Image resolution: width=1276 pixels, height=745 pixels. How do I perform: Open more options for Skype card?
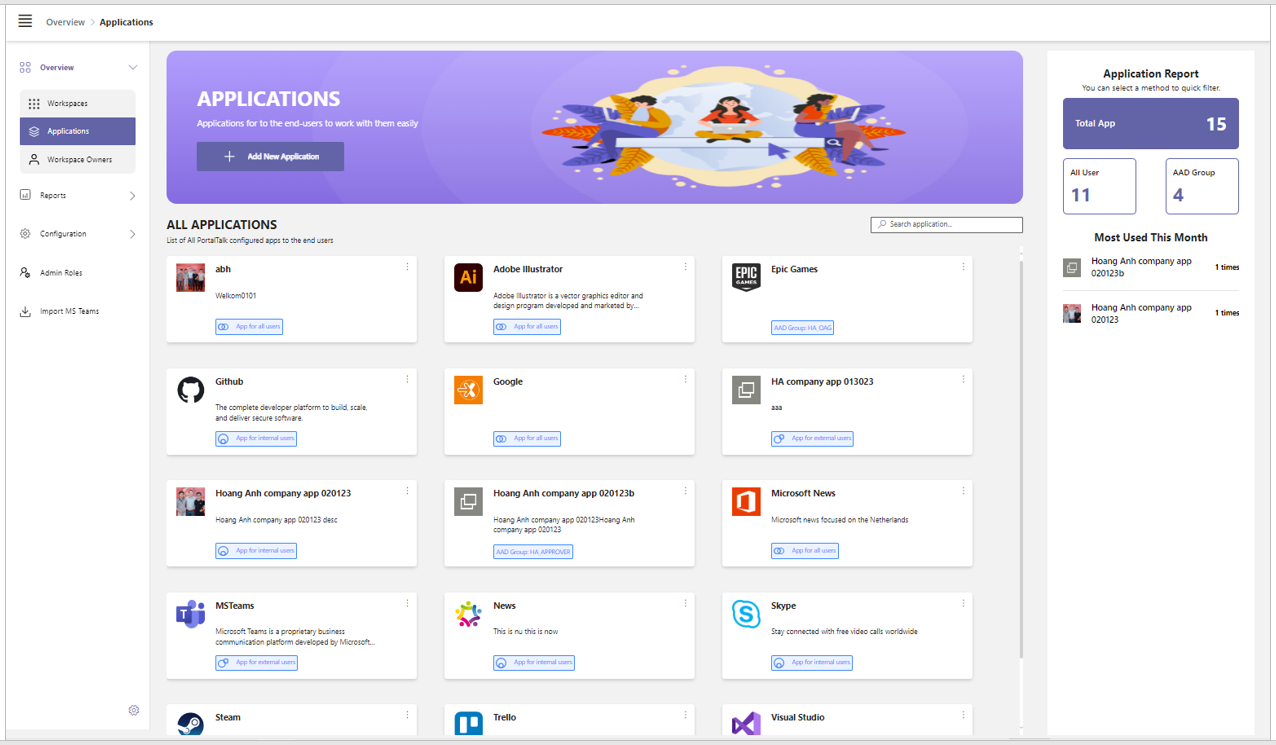pos(963,603)
